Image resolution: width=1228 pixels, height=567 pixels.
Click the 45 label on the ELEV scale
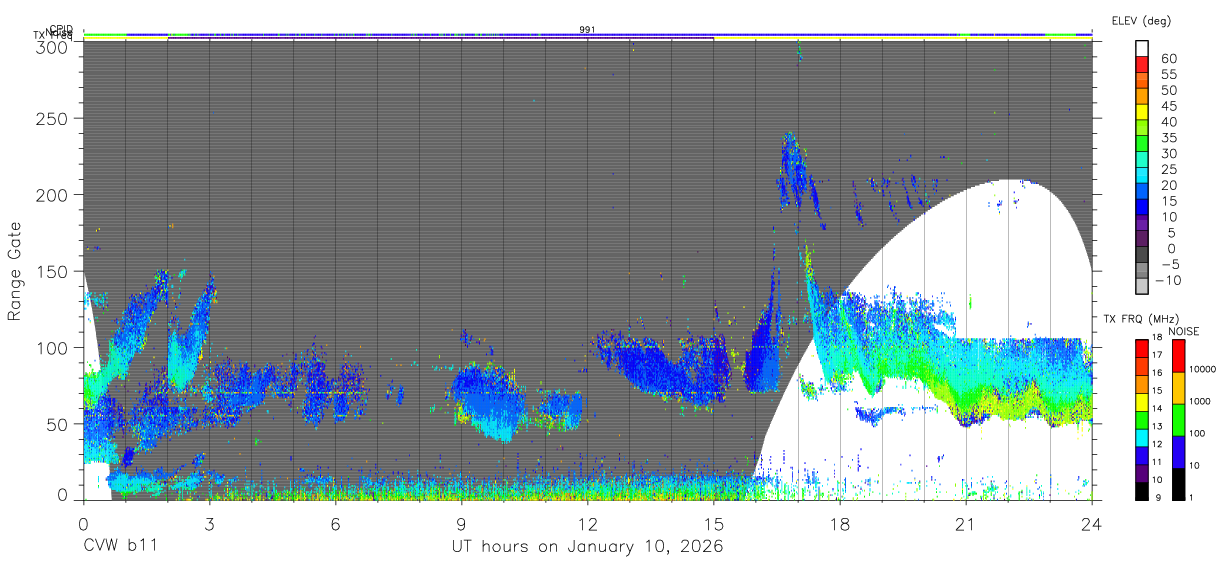(x=1168, y=106)
